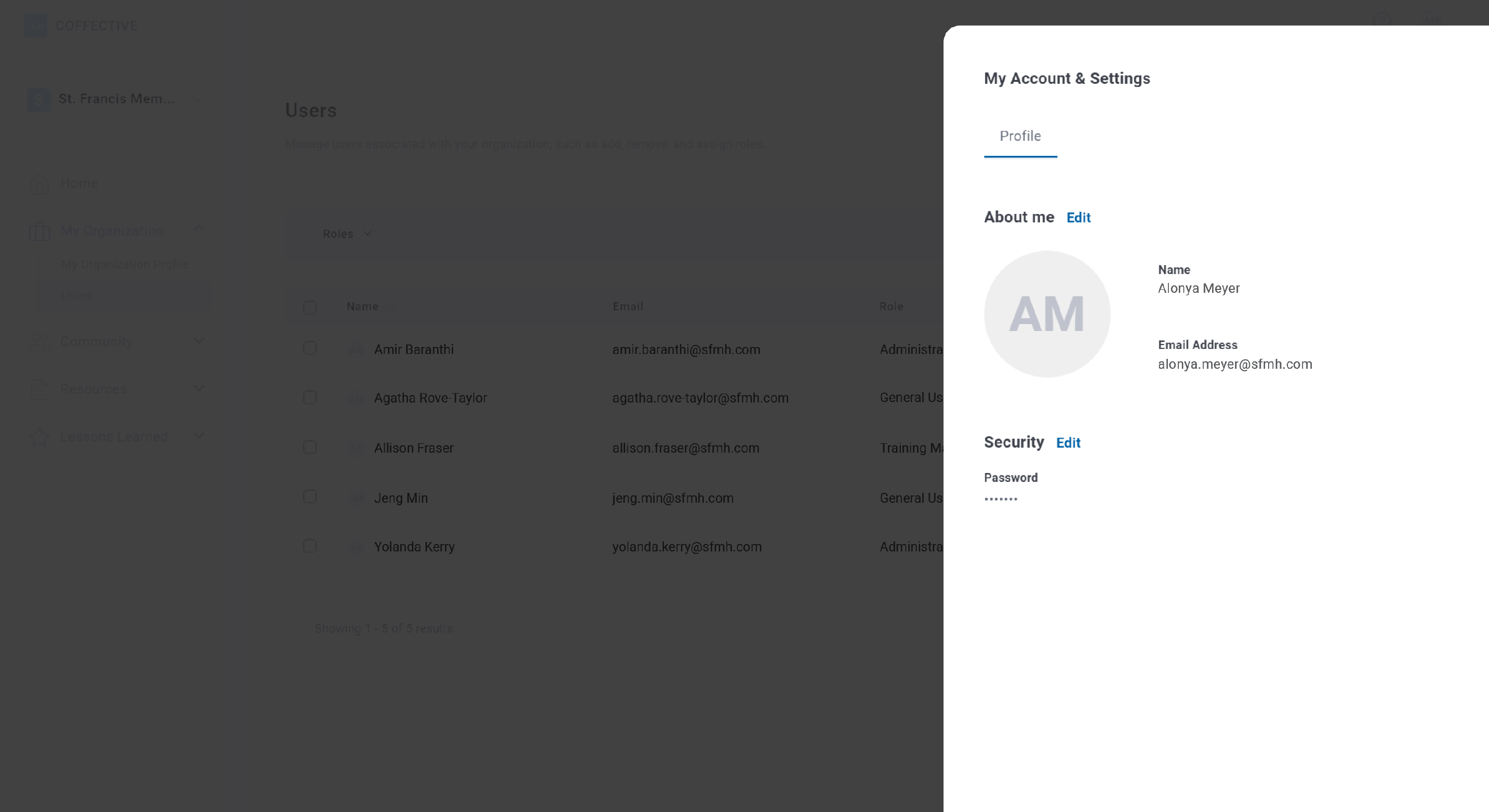
Task: Click Edit next to About me
Action: click(1078, 218)
